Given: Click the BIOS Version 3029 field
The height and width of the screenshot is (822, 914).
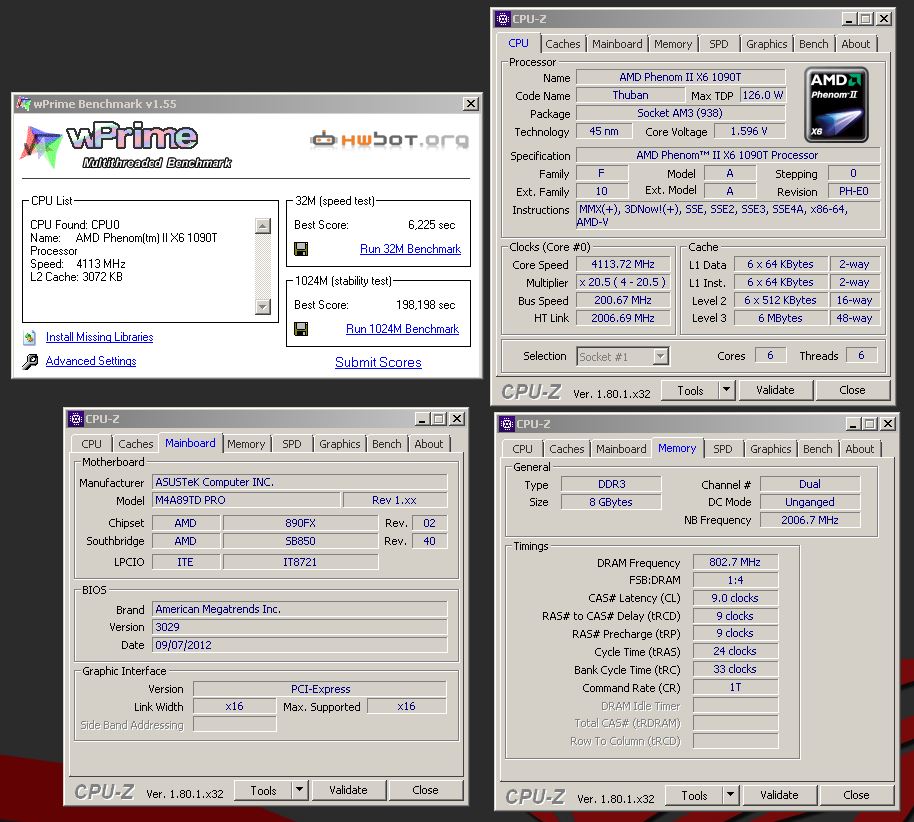Looking at the screenshot, I should click(300, 627).
